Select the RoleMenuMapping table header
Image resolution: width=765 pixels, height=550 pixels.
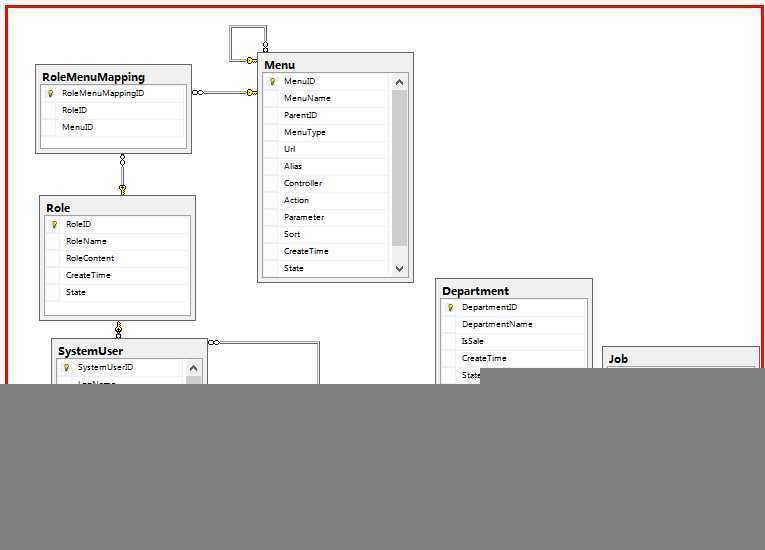[x=113, y=76]
